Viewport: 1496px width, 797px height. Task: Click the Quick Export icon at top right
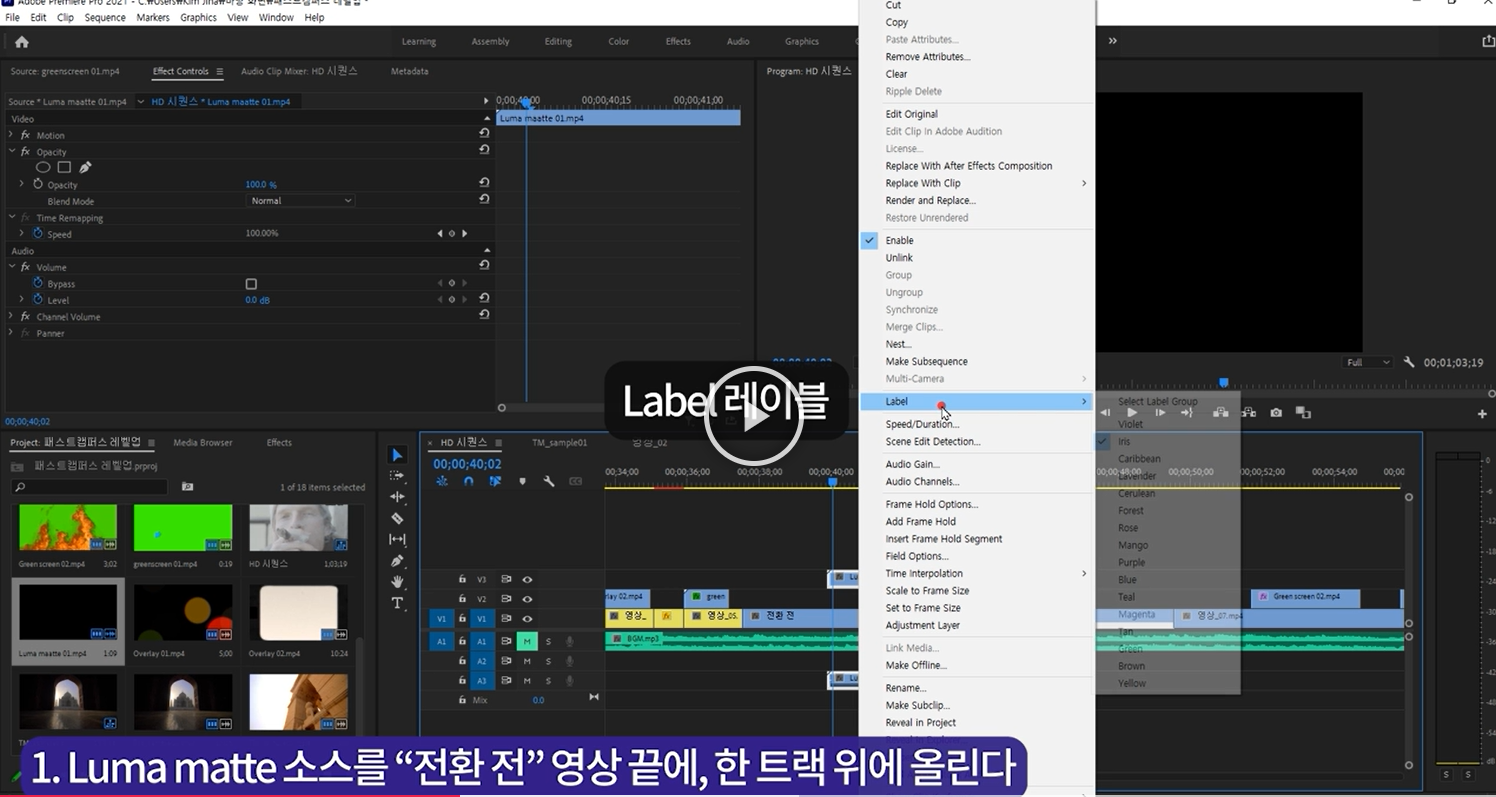coord(1488,41)
